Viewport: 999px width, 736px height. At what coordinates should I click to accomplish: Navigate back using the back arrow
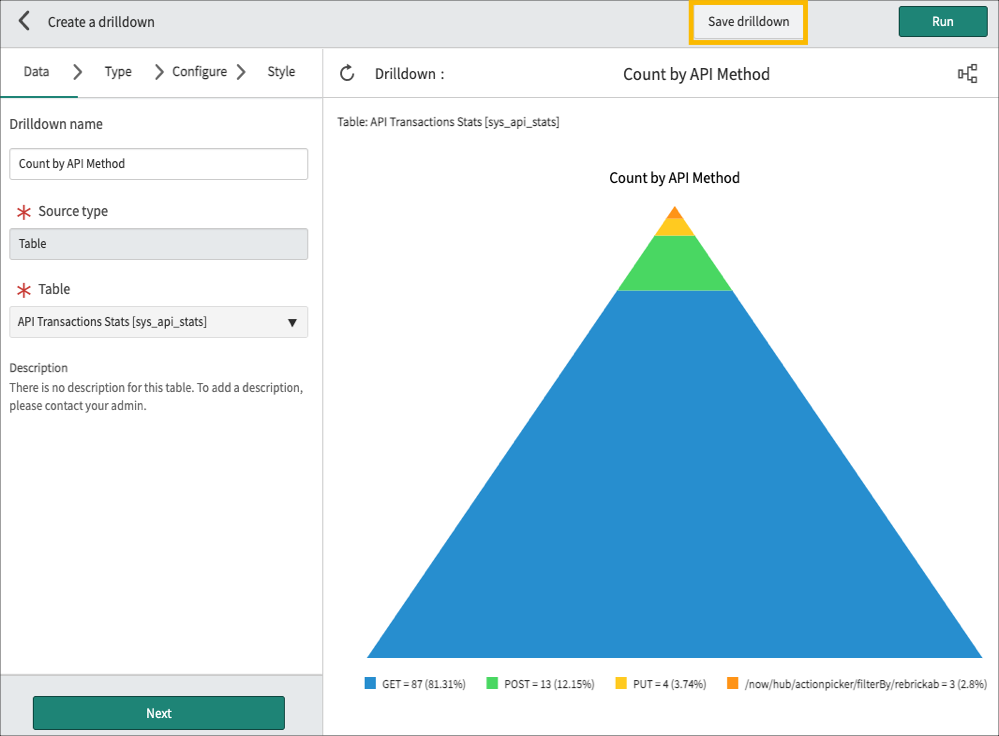[x=23, y=20]
